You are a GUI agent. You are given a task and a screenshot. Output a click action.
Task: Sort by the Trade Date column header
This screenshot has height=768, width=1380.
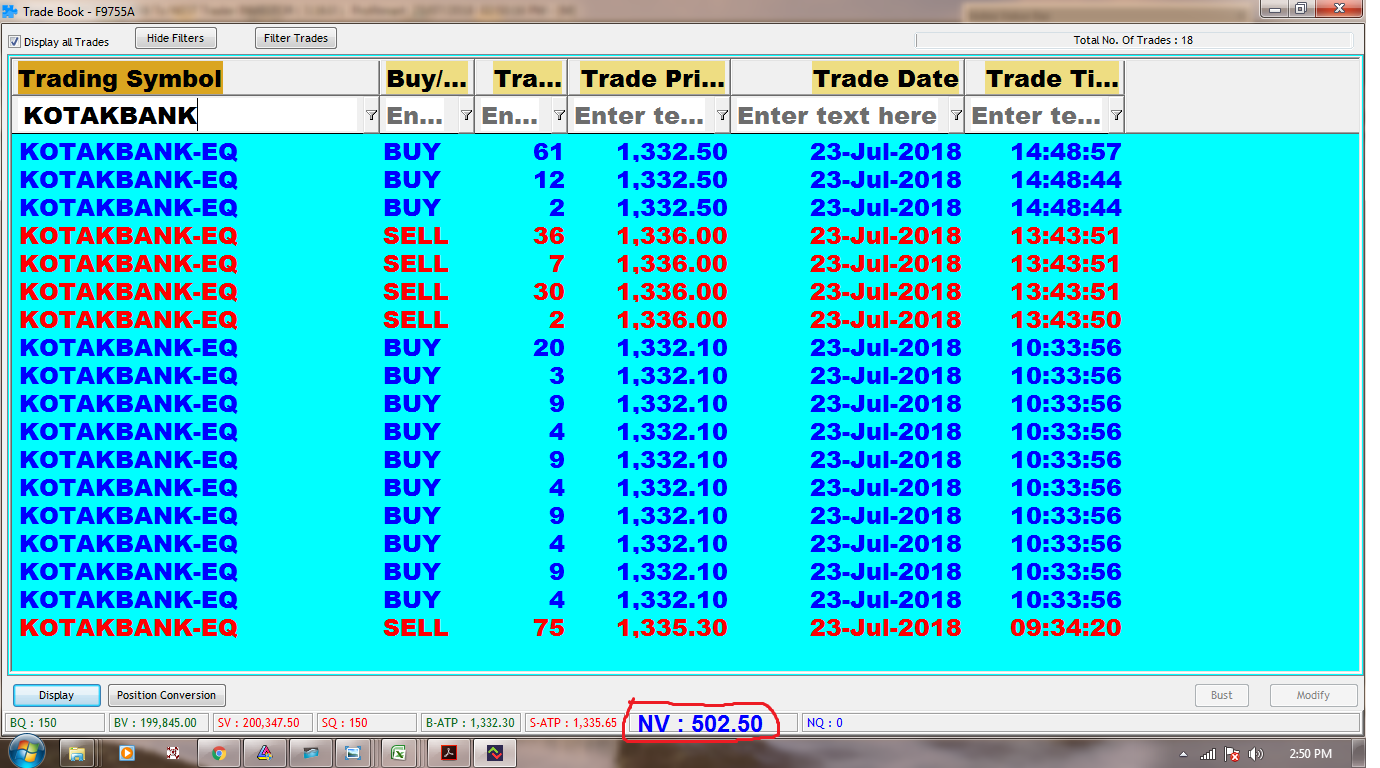pyautogui.click(x=847, y=78)
